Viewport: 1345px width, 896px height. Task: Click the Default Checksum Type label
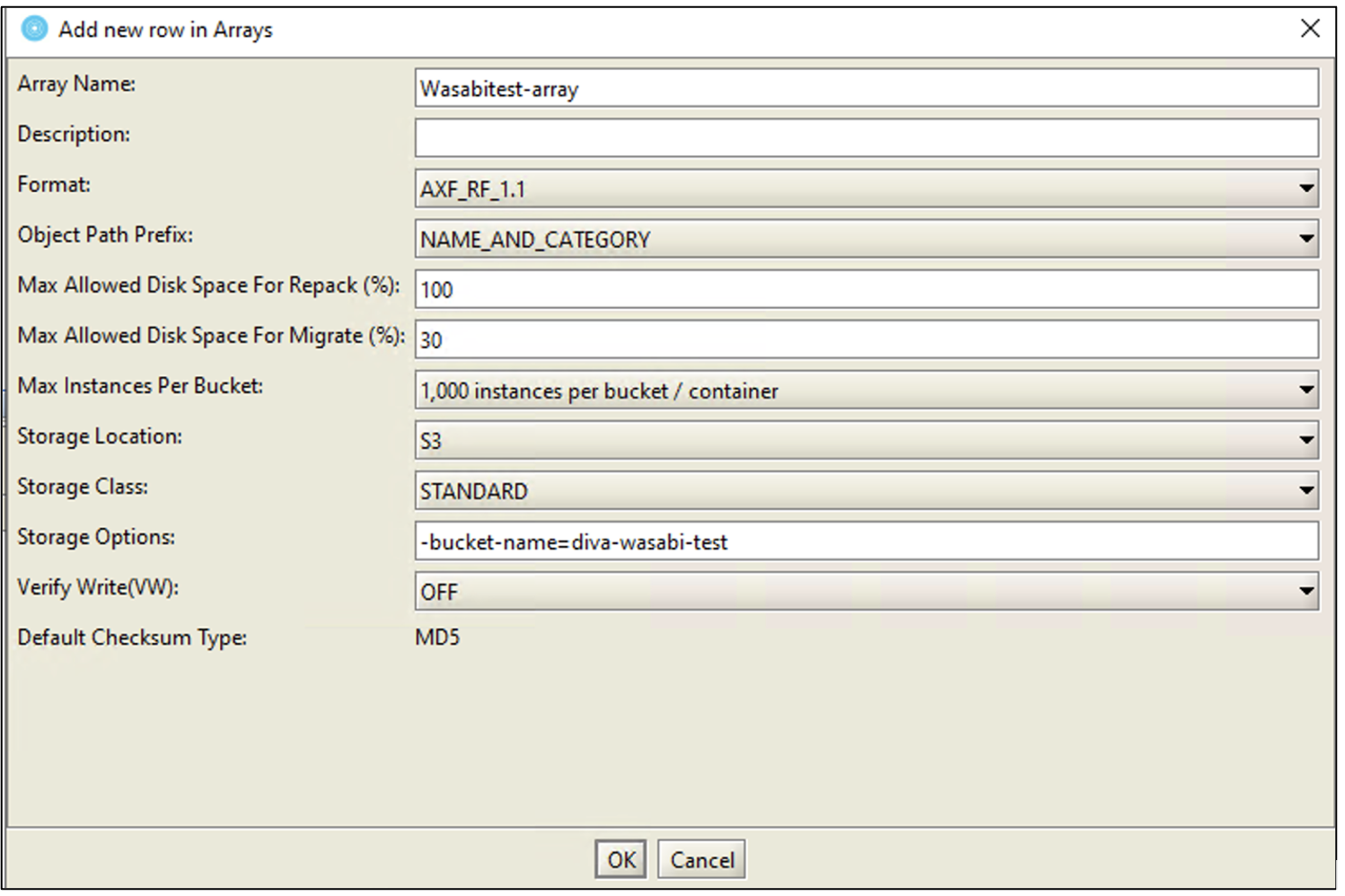pos(132,637)
